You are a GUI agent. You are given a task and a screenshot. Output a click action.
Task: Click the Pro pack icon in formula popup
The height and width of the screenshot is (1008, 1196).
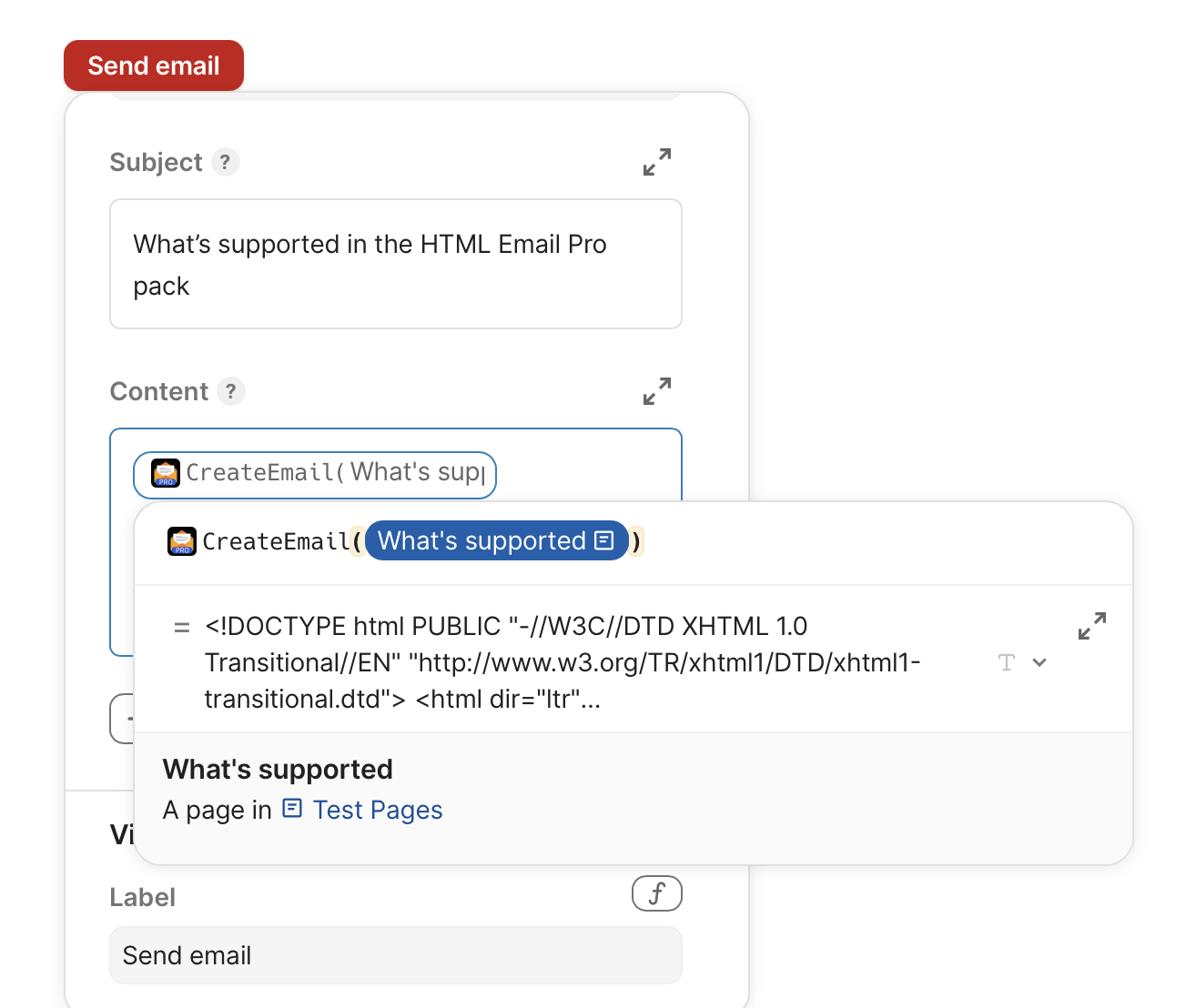(x=182, y=541)
